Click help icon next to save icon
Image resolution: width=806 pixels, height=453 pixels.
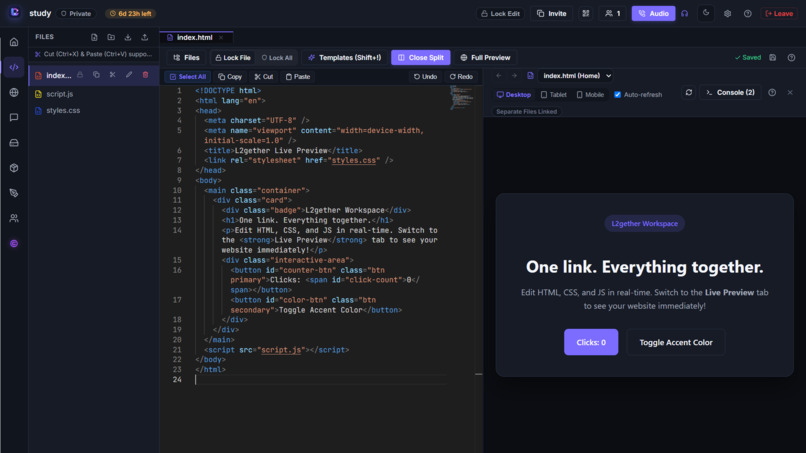click(x=791, y=58)
